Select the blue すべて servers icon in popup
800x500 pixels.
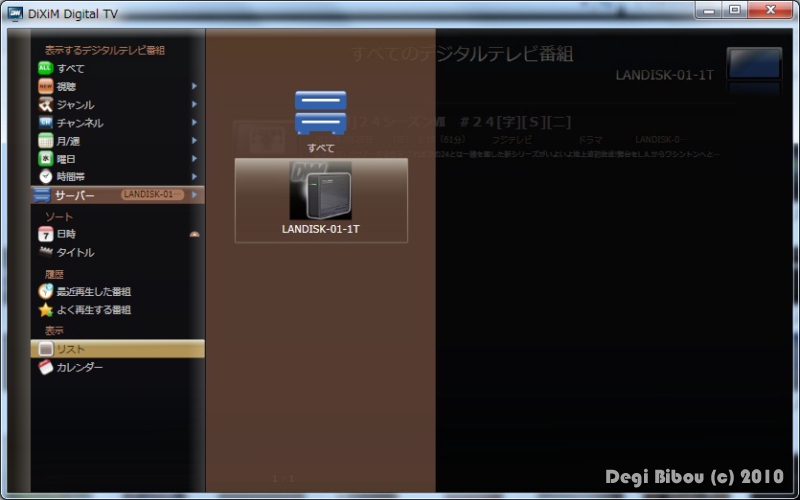tap(320, 113)
